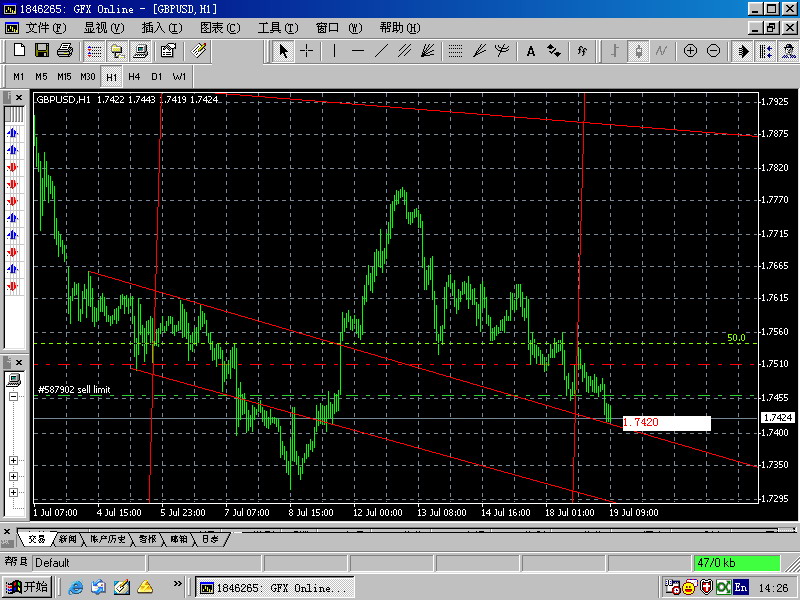Click the 开始 Start button

pyautogui.click(x=27, y=587)
